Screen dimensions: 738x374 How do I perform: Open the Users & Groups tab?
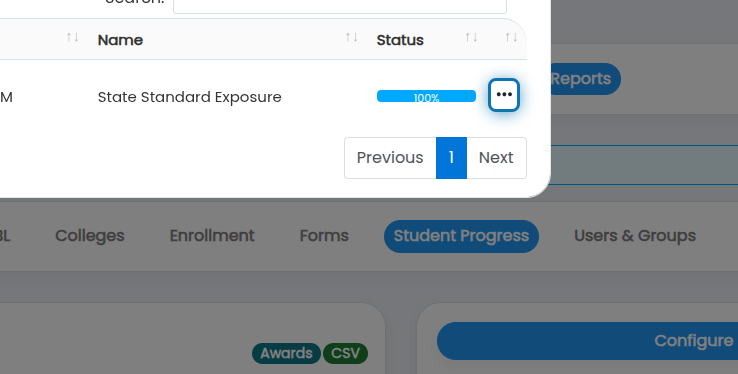[634, 236]
